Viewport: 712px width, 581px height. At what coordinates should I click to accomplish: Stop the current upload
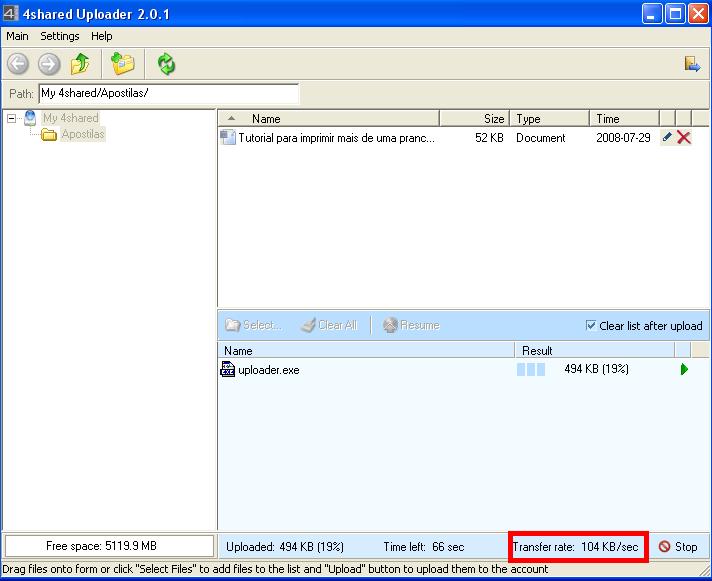[678, 547]
